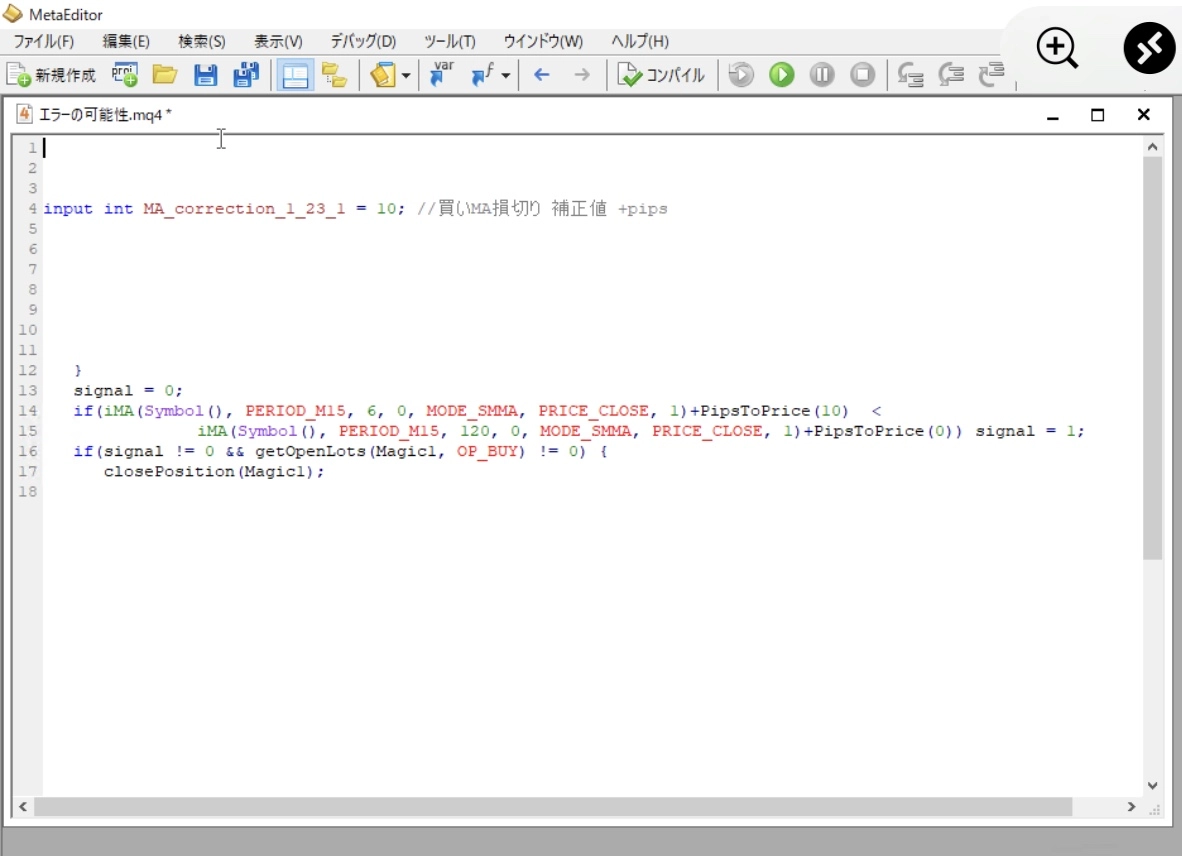Image resolution: width=1182 pixels, height=856 pixels.
Task: Pause debugging with the pause icon
Action: click(822, 75)
